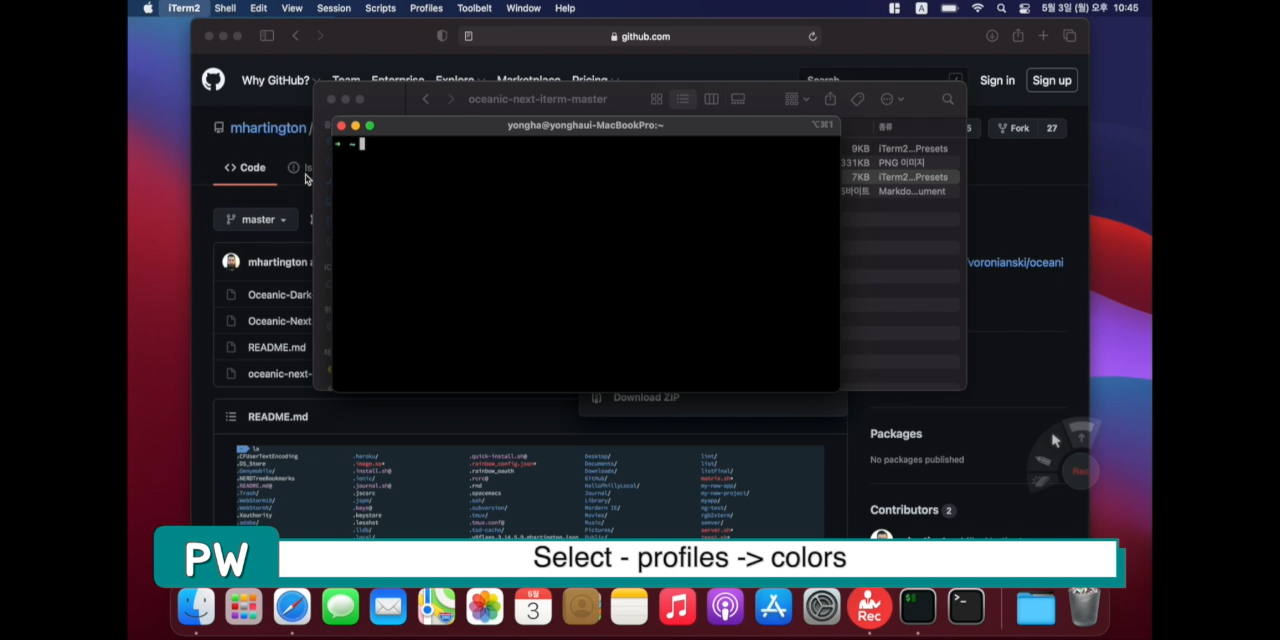Viewport: 1280px width, 640px height.
Task: Open Spotlight search in the menu bar
Action: [1001, 8]
